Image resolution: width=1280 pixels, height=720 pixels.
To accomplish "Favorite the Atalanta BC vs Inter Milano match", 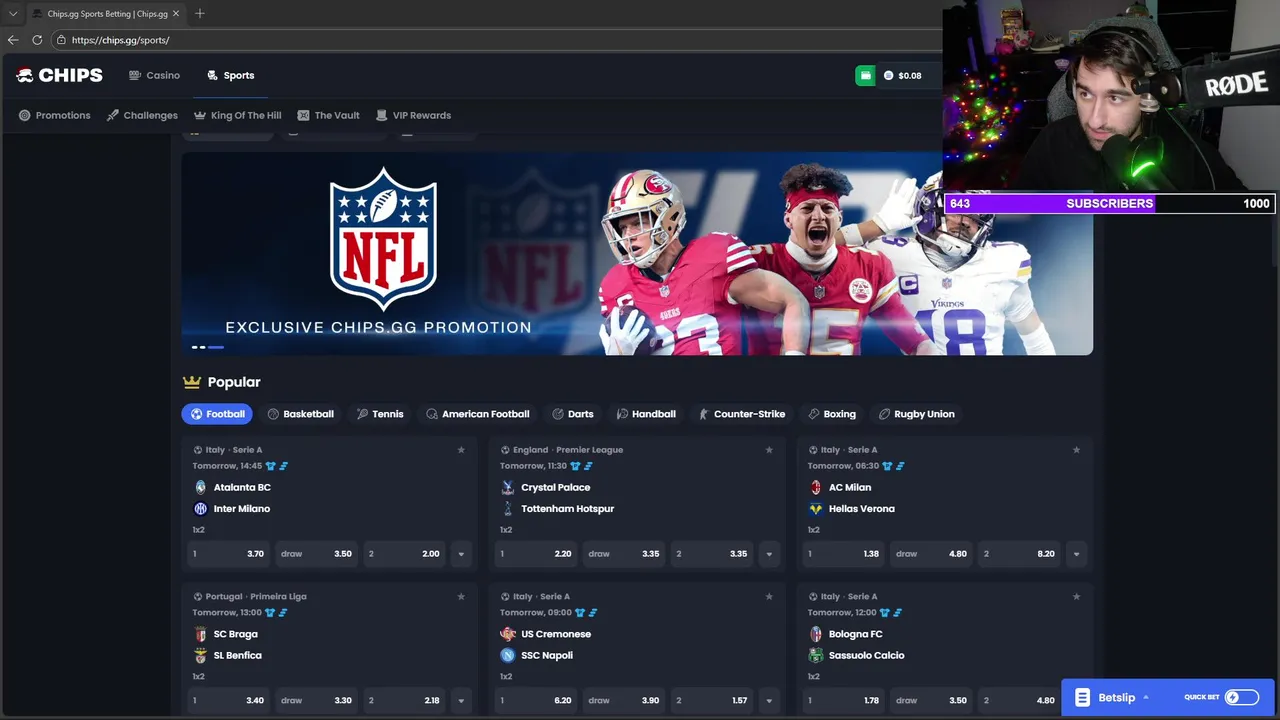I will click(461, 450).
